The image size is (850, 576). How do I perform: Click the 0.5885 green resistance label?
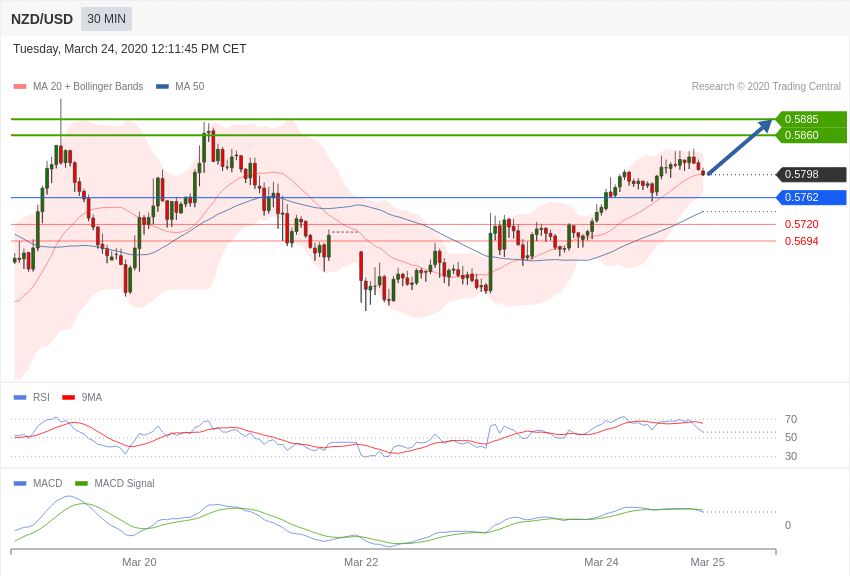coord(811,119)
